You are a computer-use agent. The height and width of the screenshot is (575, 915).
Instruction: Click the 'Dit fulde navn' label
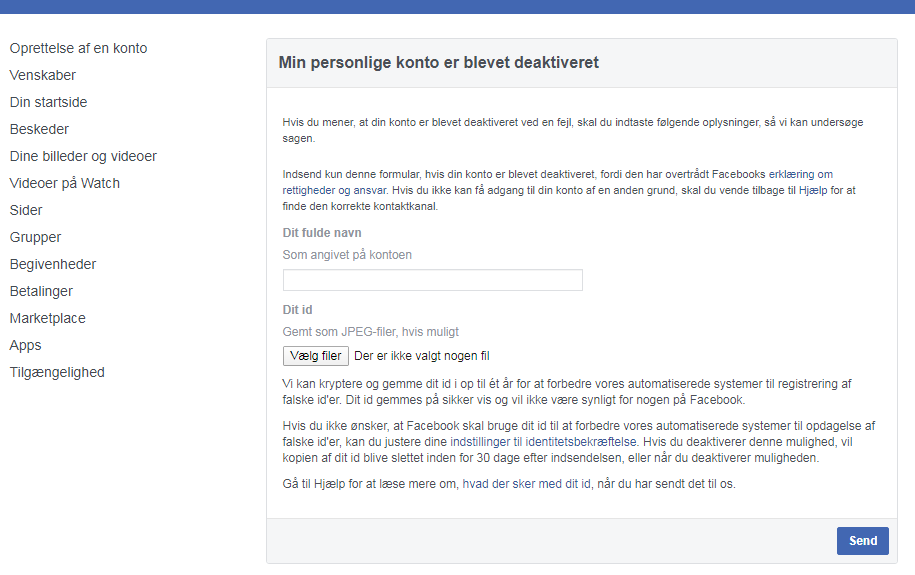click(x=322, y=233)
